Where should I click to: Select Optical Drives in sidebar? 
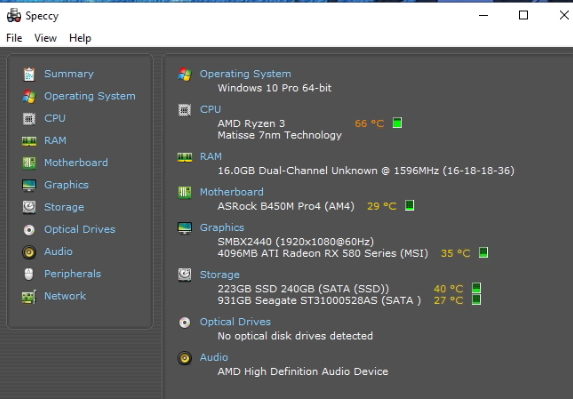pyautogui.click(x=80, y=229)
